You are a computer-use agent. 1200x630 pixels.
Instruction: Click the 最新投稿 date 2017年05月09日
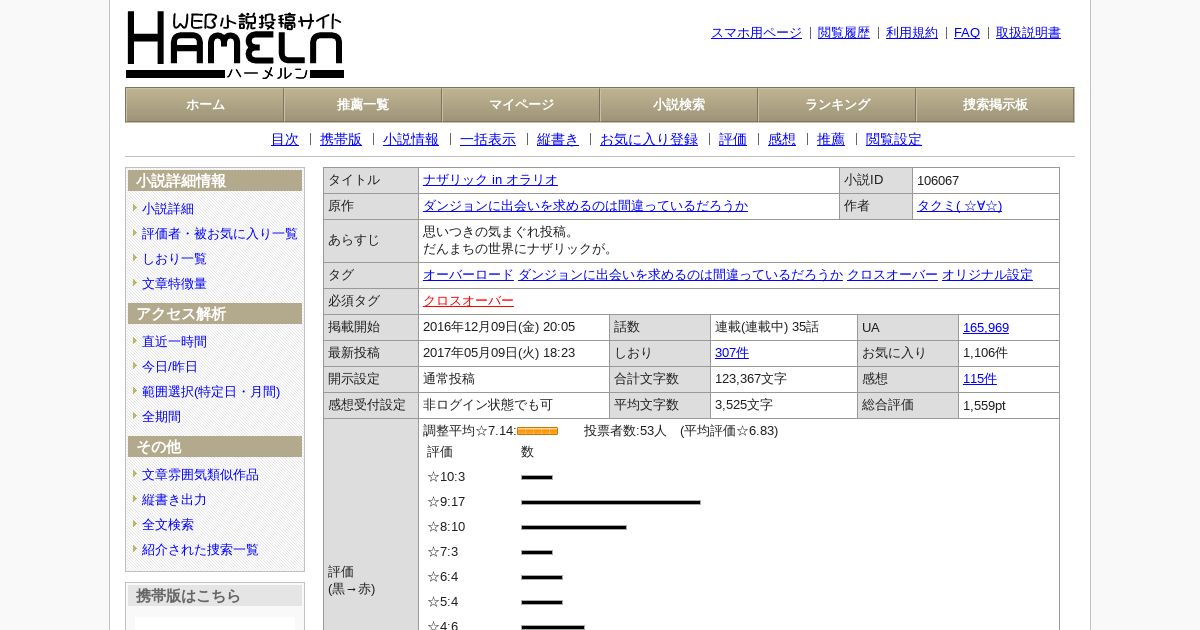point(499,353)
